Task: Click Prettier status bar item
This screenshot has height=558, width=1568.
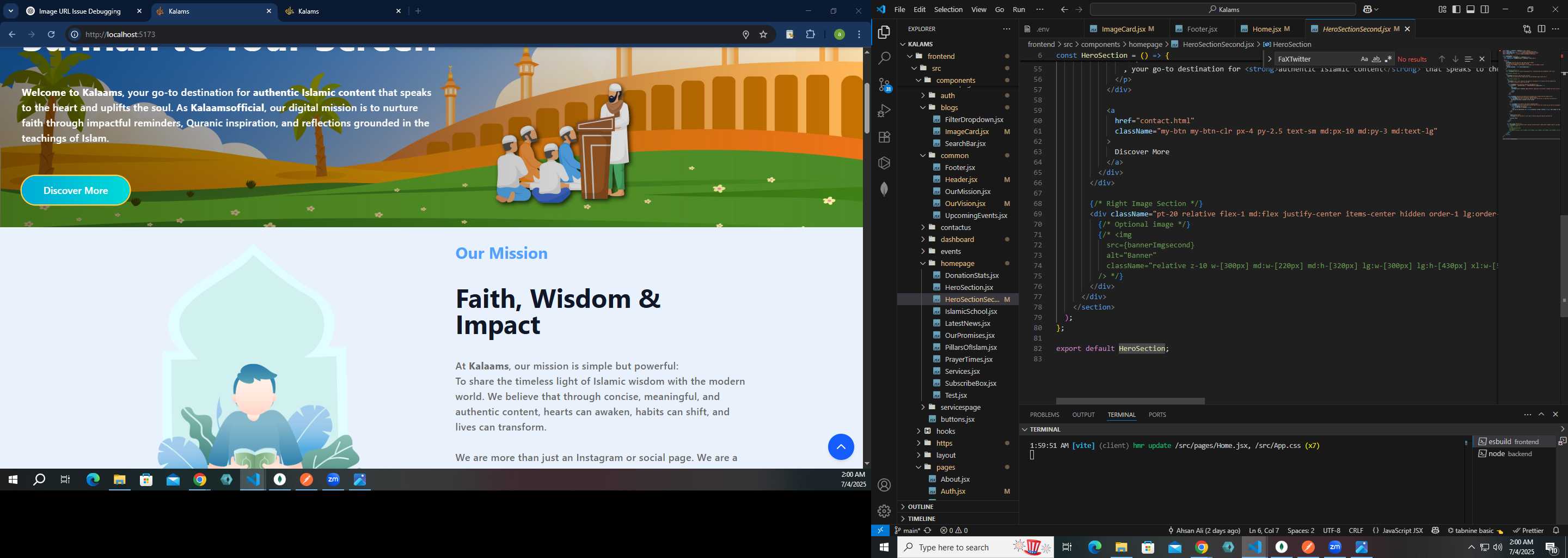Action: click(x=1528, y=531)
